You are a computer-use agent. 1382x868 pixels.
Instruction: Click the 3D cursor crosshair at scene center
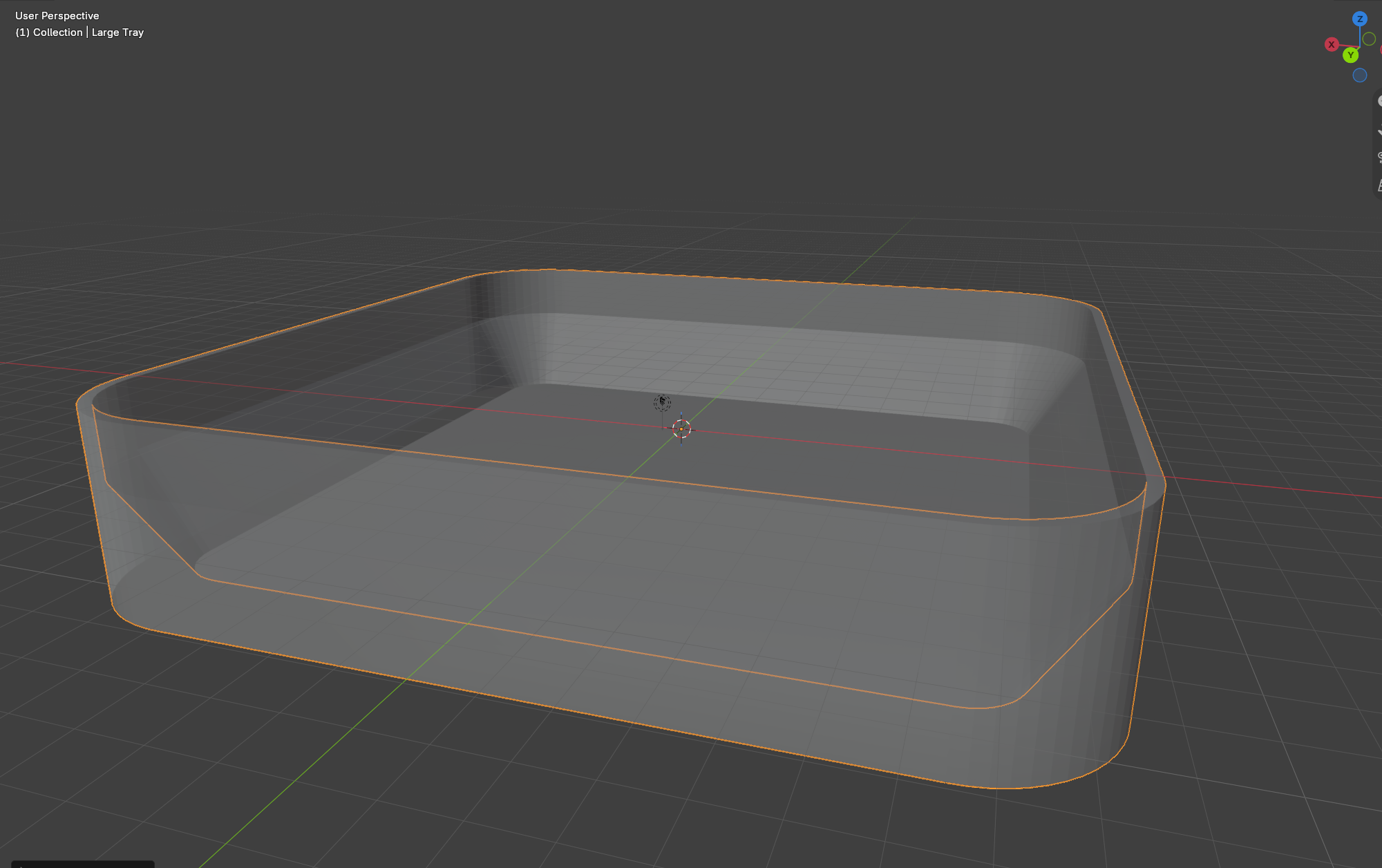pos(681,429)
